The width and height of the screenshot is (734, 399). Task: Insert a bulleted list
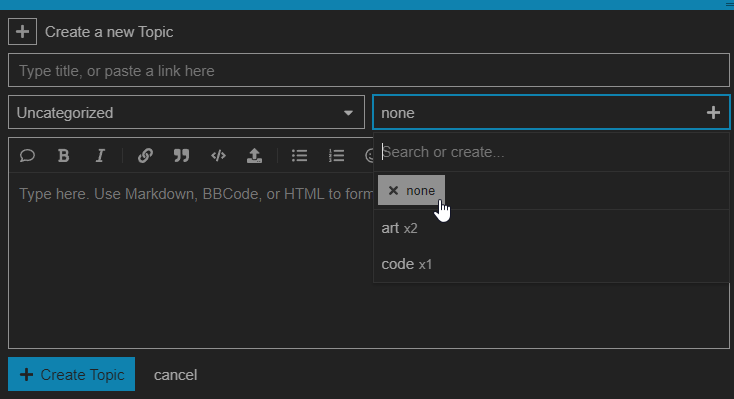(x=300, y=155)
